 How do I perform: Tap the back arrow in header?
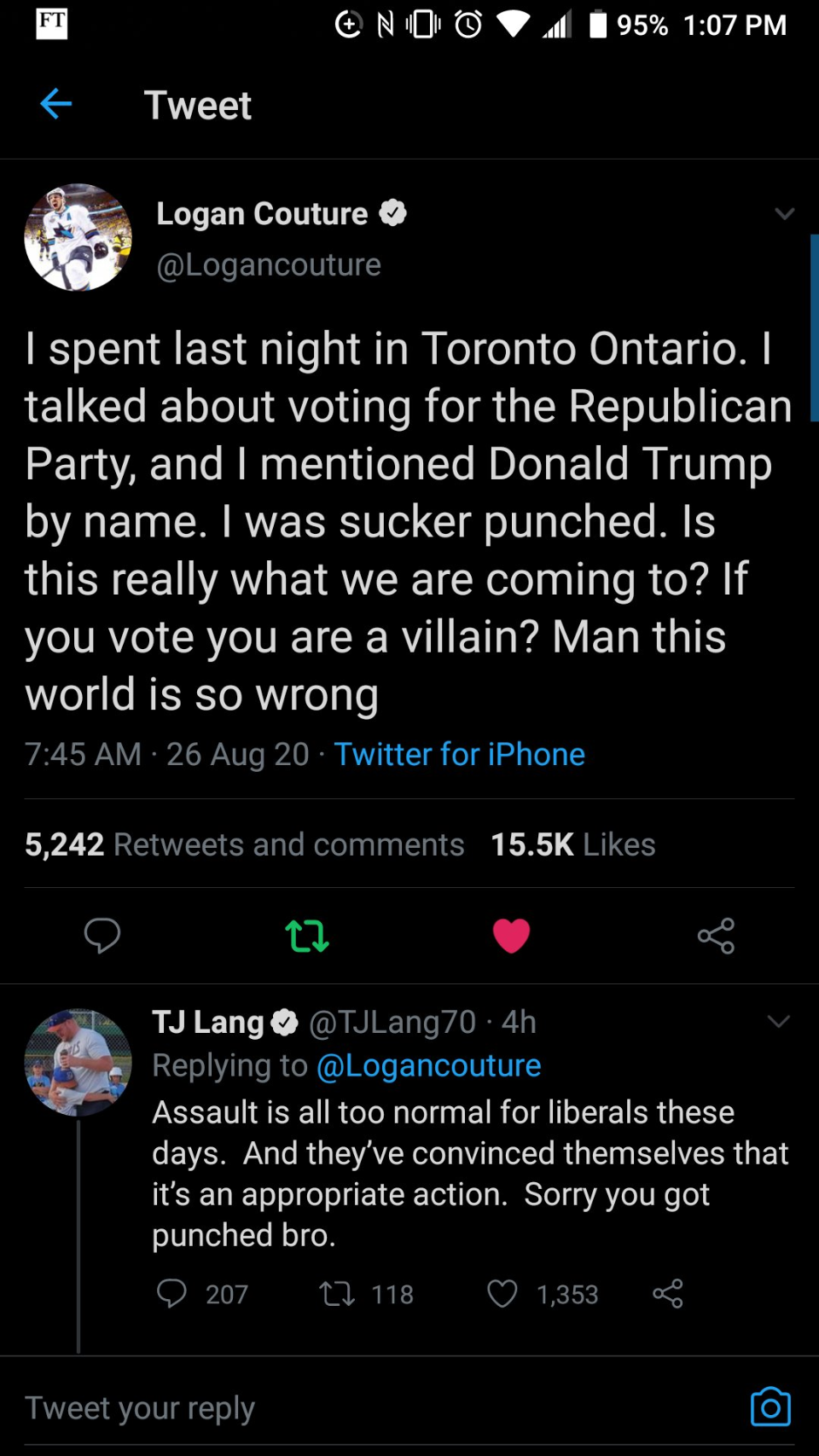(55, 104)
